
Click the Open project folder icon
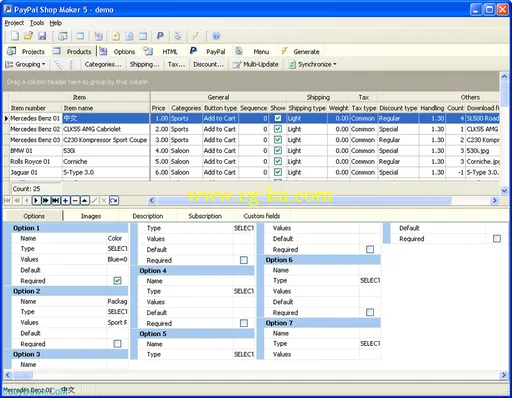coord(28,36)
